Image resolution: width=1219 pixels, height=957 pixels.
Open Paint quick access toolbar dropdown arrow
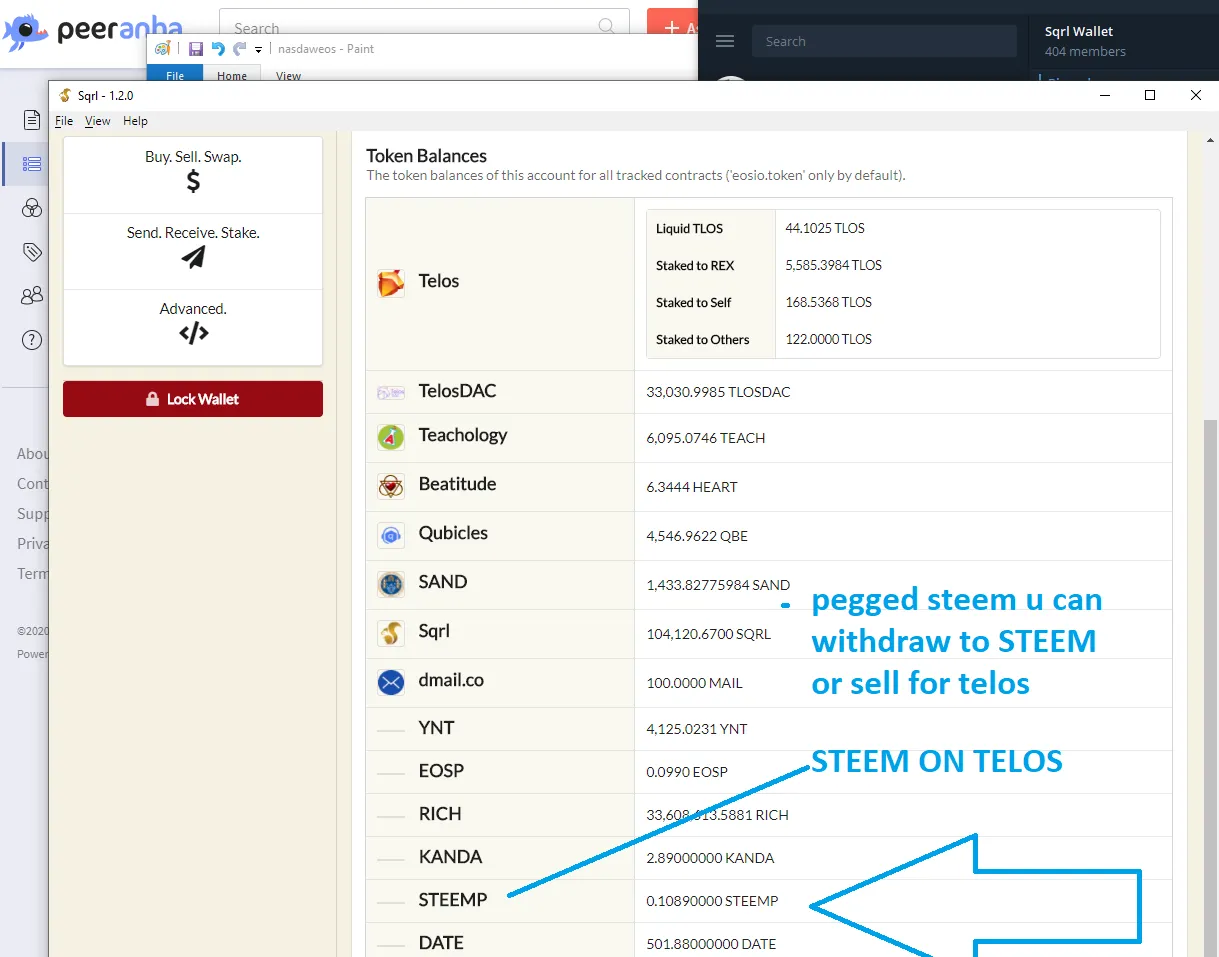coord(258,50)
